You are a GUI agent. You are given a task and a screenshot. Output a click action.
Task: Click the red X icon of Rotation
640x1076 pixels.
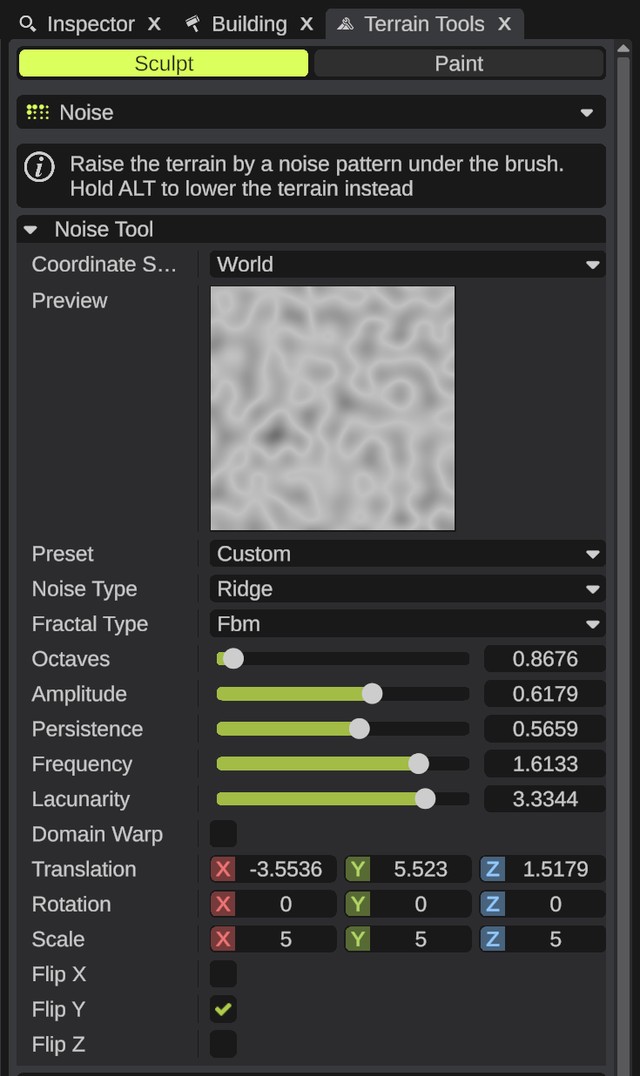(x=223, y=904)
